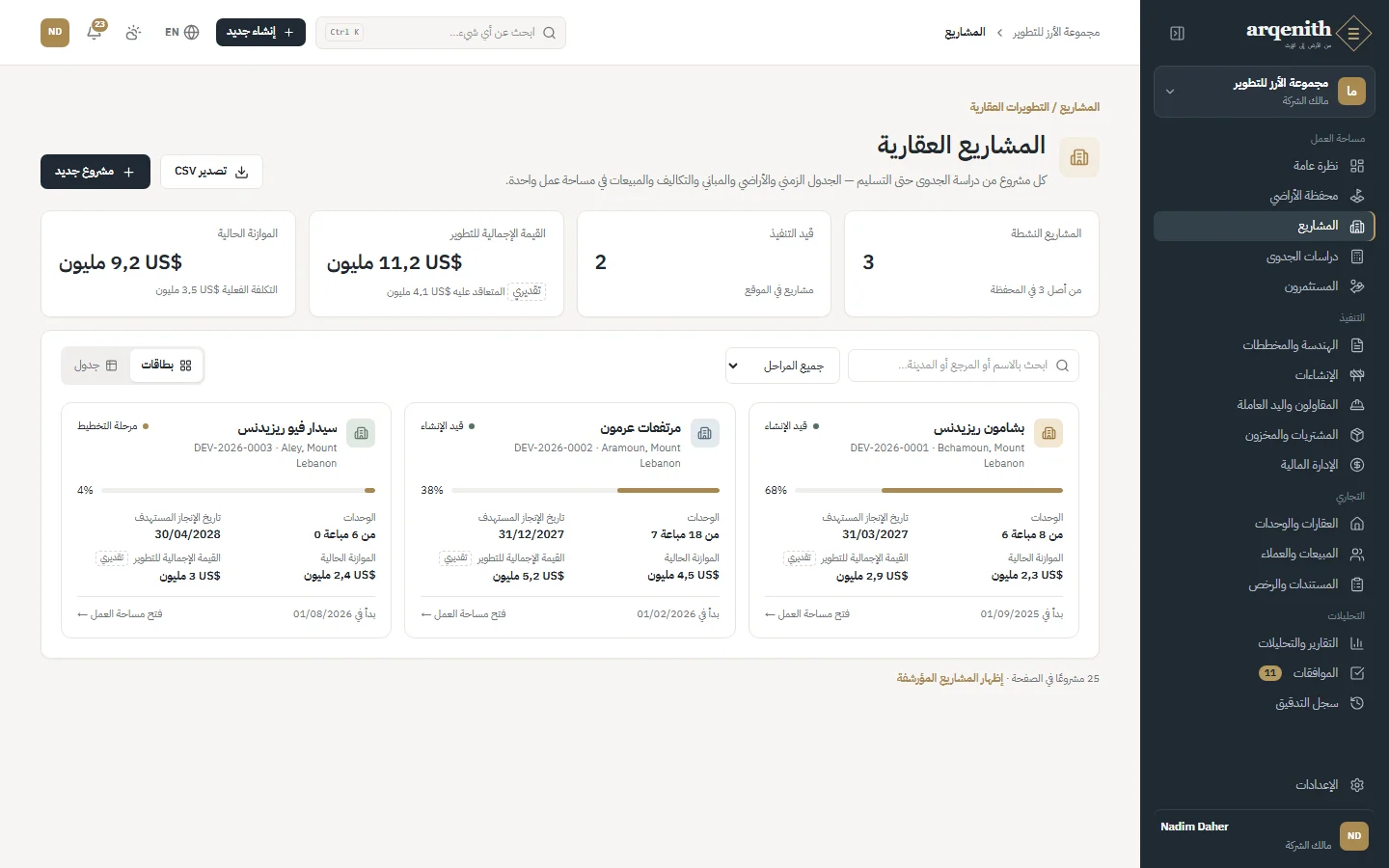This screenshot has width=1389, height=868.
Task: Click the العقارات والوحدات house icon
Action: pos(1357,524)
